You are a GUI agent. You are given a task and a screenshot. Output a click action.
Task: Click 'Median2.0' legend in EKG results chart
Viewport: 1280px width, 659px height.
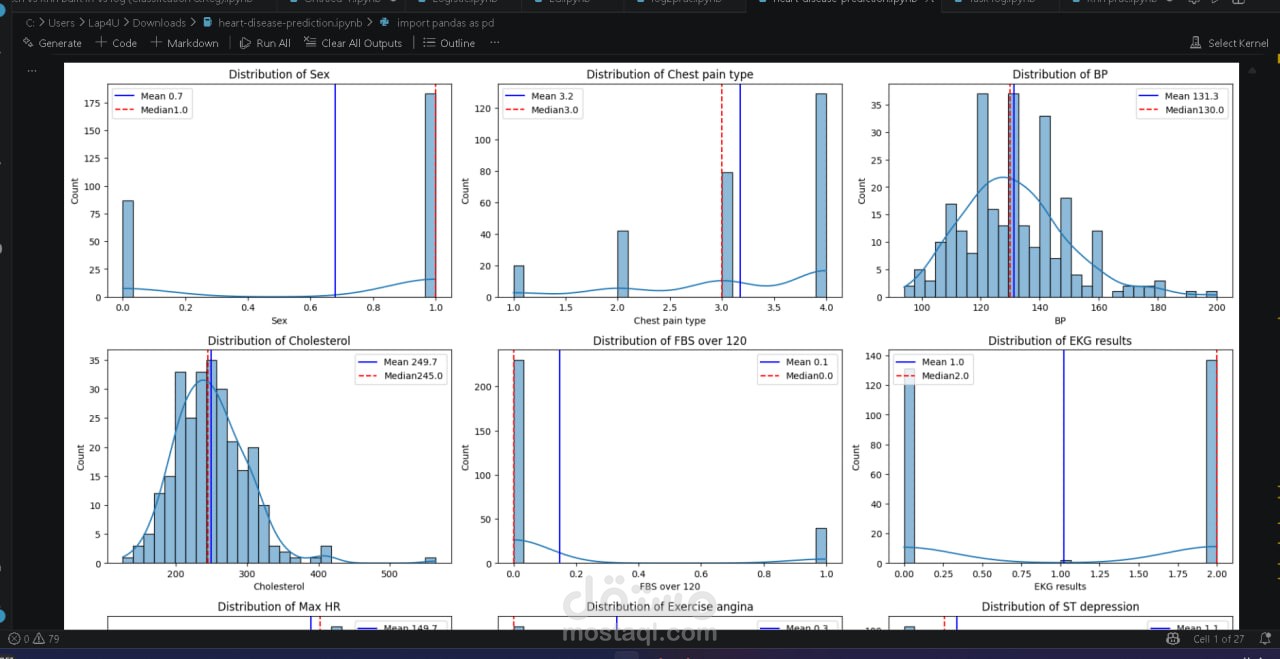[x=944, y=376]
